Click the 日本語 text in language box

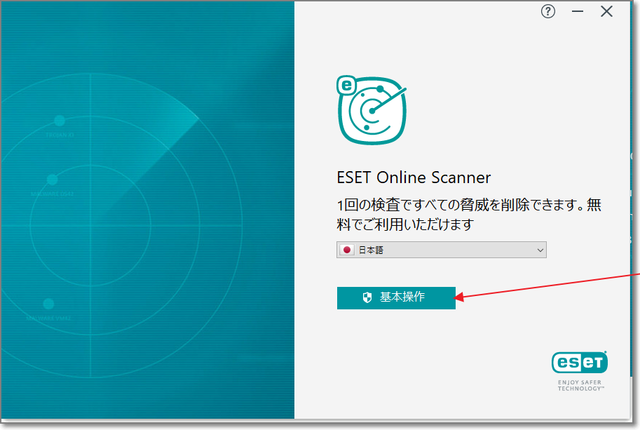tap(372, 249)
